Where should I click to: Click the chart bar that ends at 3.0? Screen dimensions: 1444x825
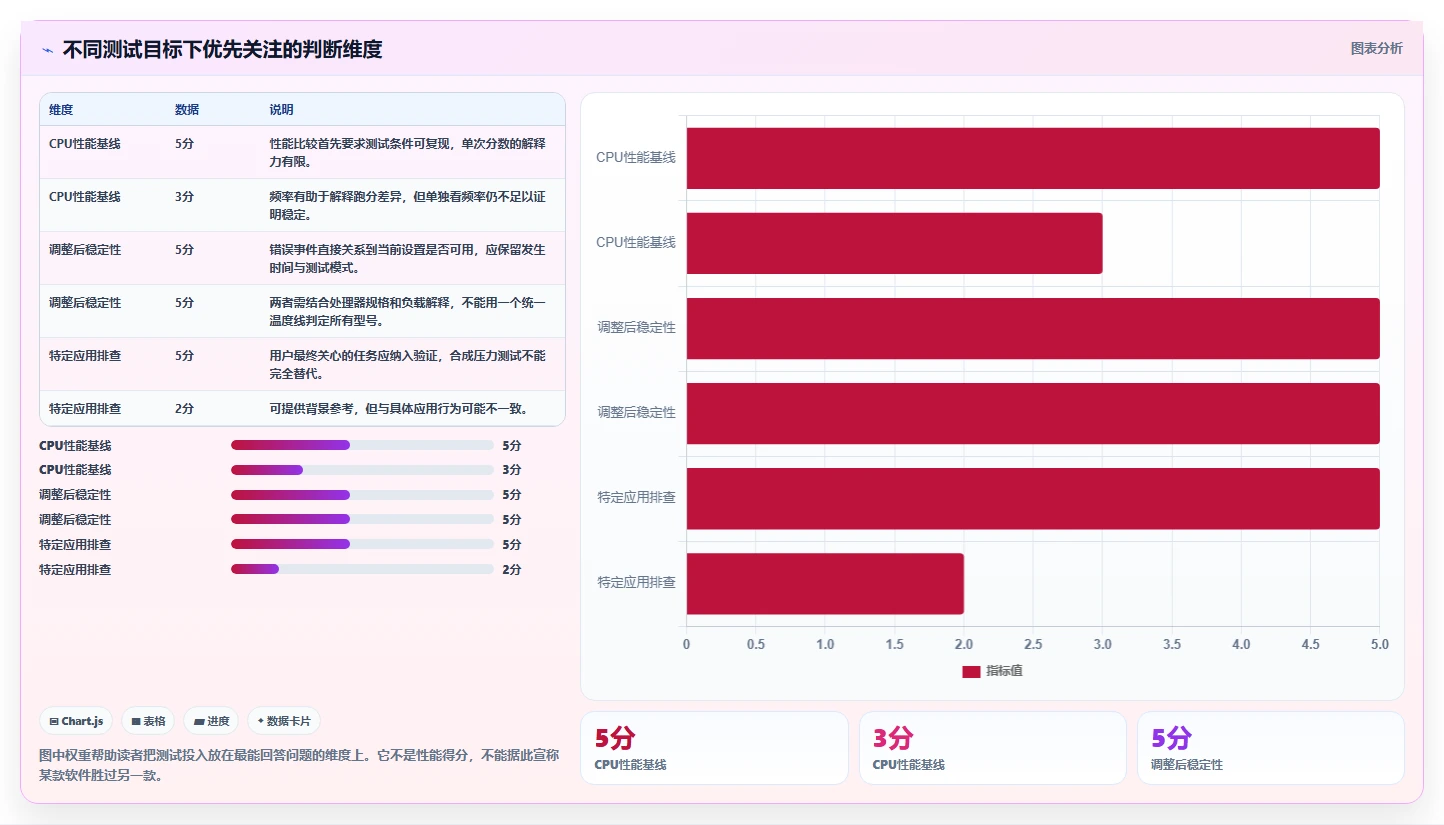click(x=894, y=243)
